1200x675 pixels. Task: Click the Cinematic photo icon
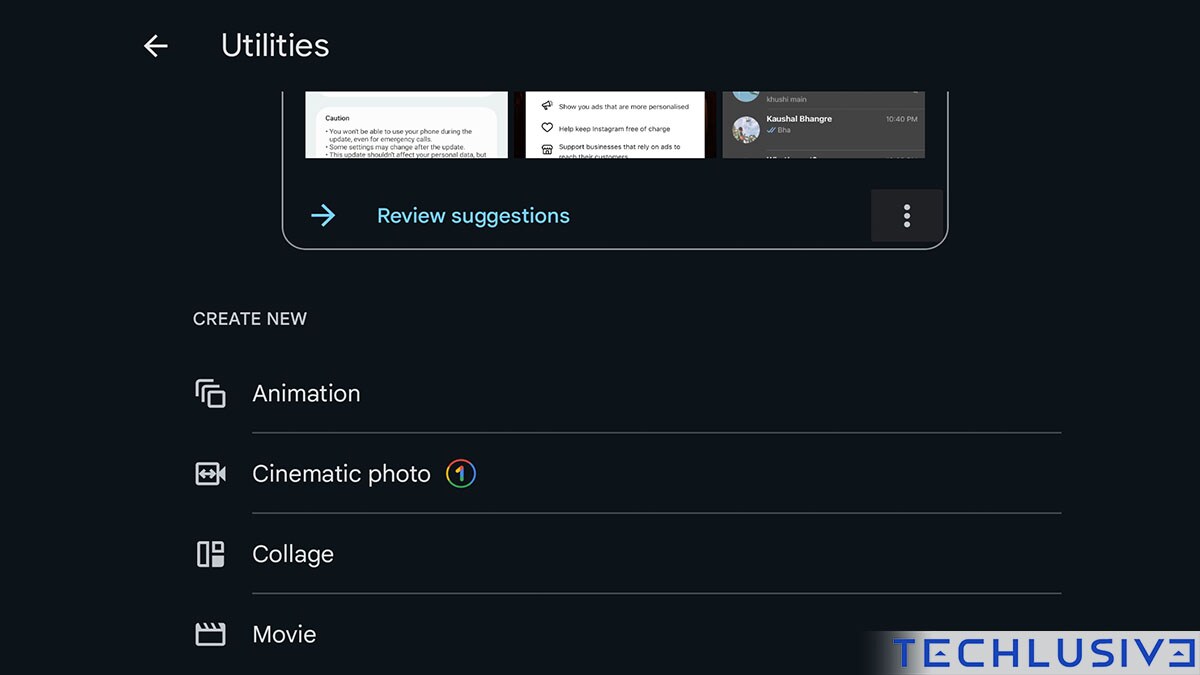click(210, 474)
